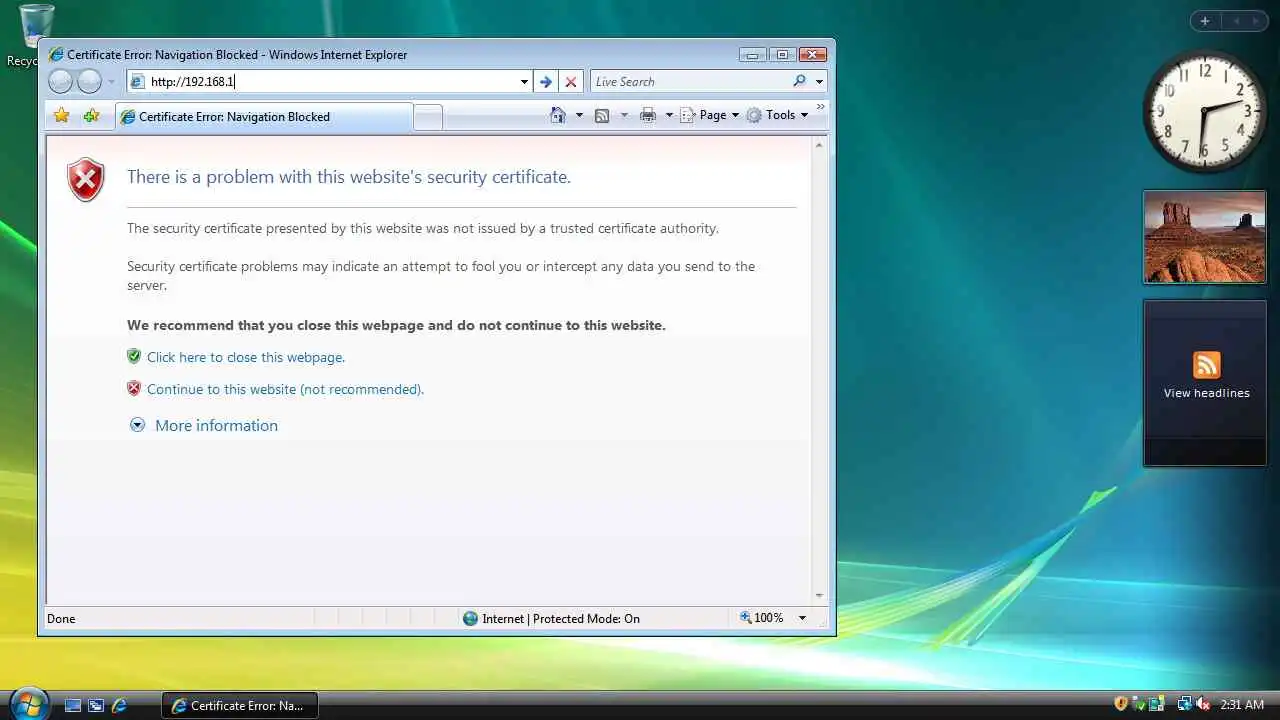Add gadgets using sidebar plus button

pyautogui.click(x=1205, y=21)
